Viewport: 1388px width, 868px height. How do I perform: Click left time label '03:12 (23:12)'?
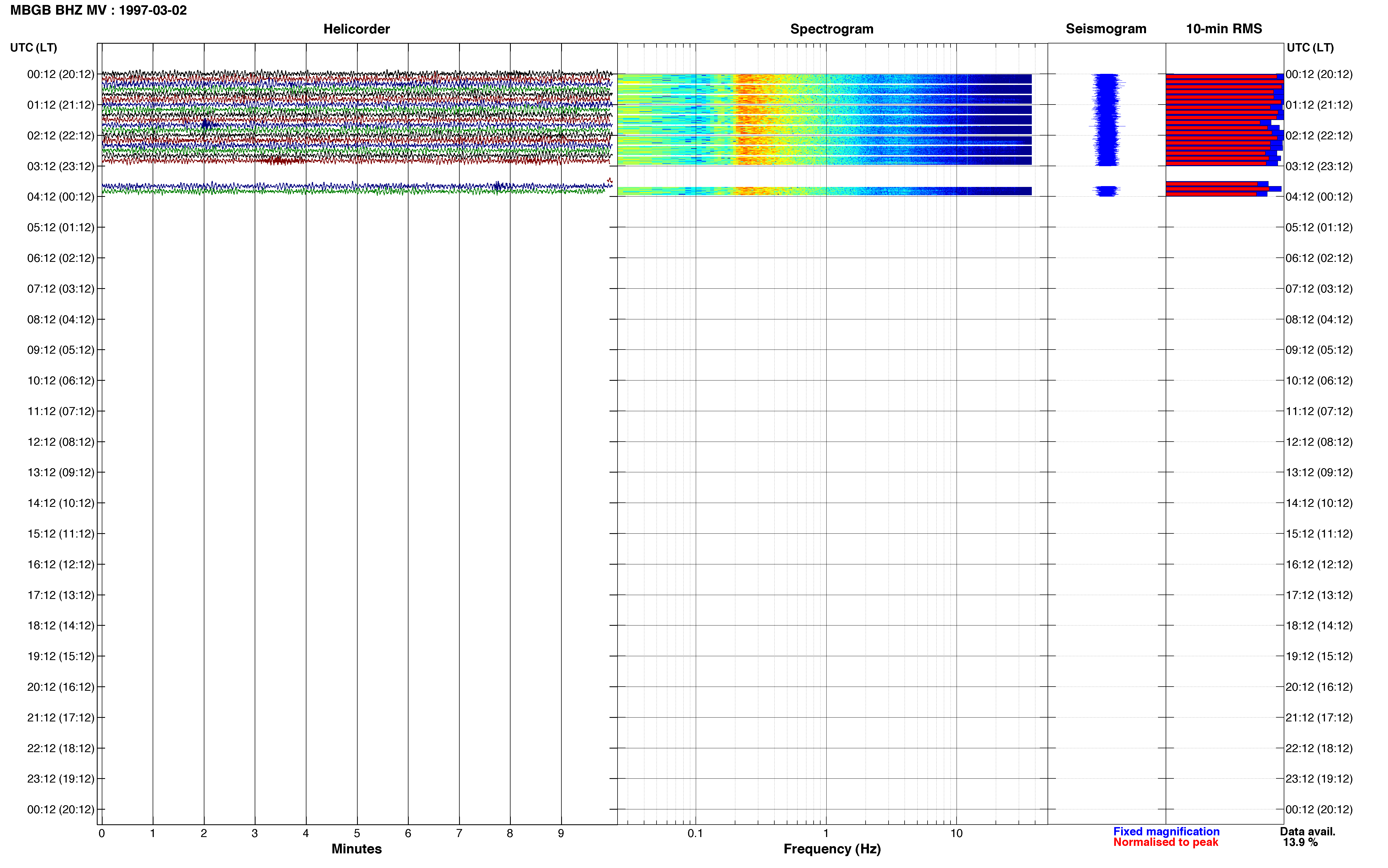(x=61, y=166)
